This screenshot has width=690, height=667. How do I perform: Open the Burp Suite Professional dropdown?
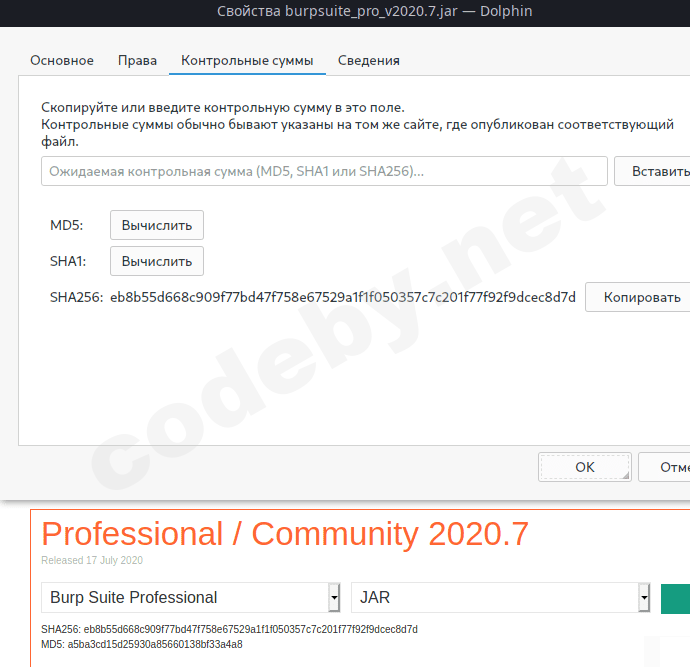[191, 597]
